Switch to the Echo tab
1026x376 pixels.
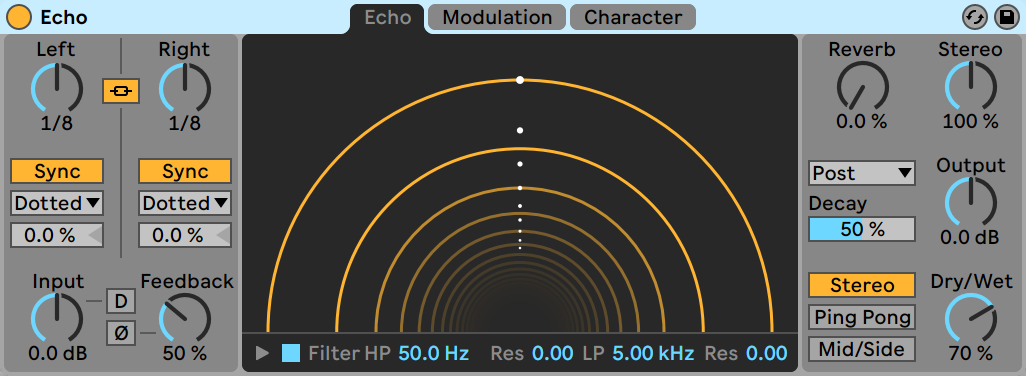pyautogui.click(x=387, y=17)
